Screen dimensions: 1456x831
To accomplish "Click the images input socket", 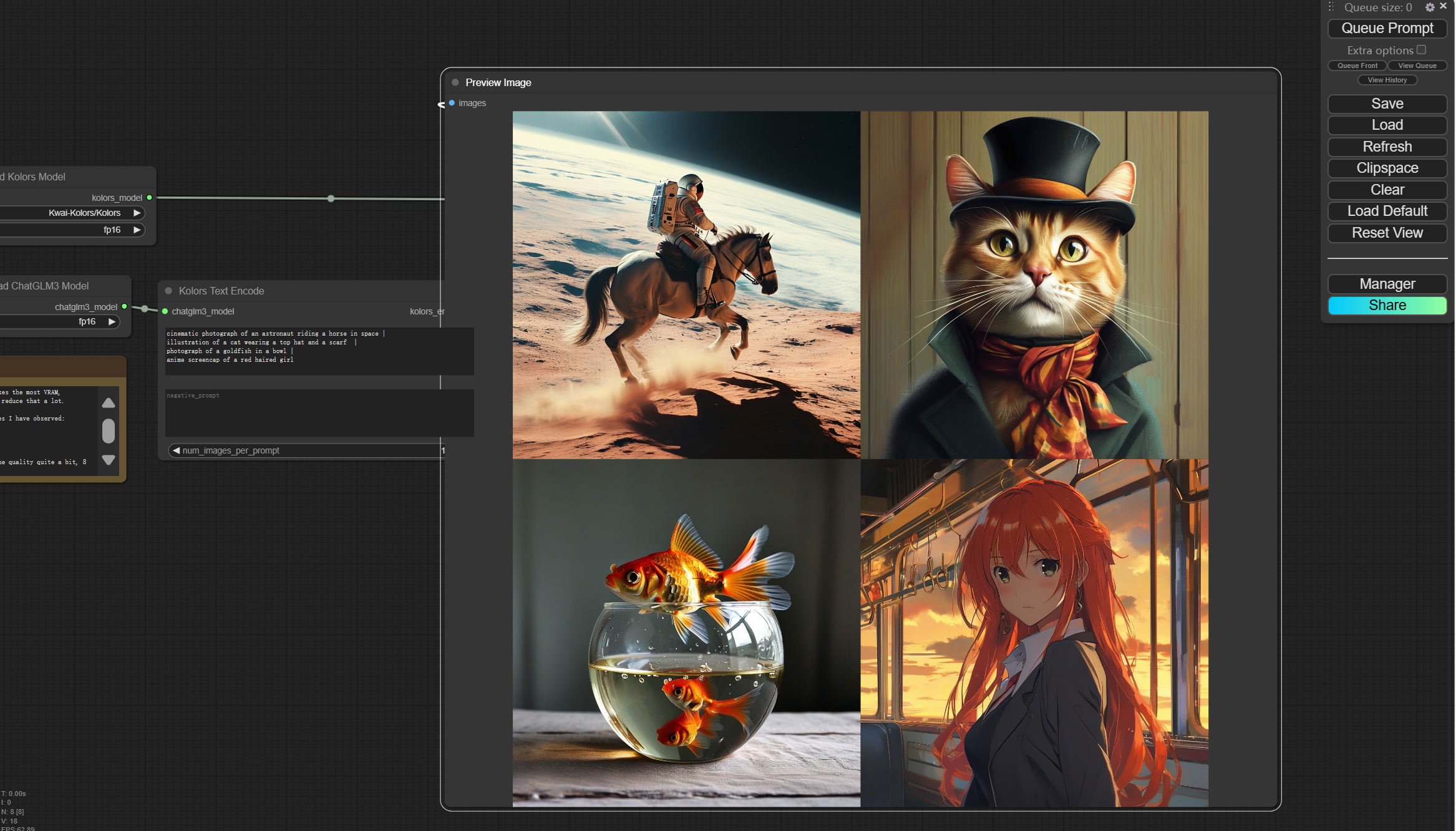I will [452, 103].
